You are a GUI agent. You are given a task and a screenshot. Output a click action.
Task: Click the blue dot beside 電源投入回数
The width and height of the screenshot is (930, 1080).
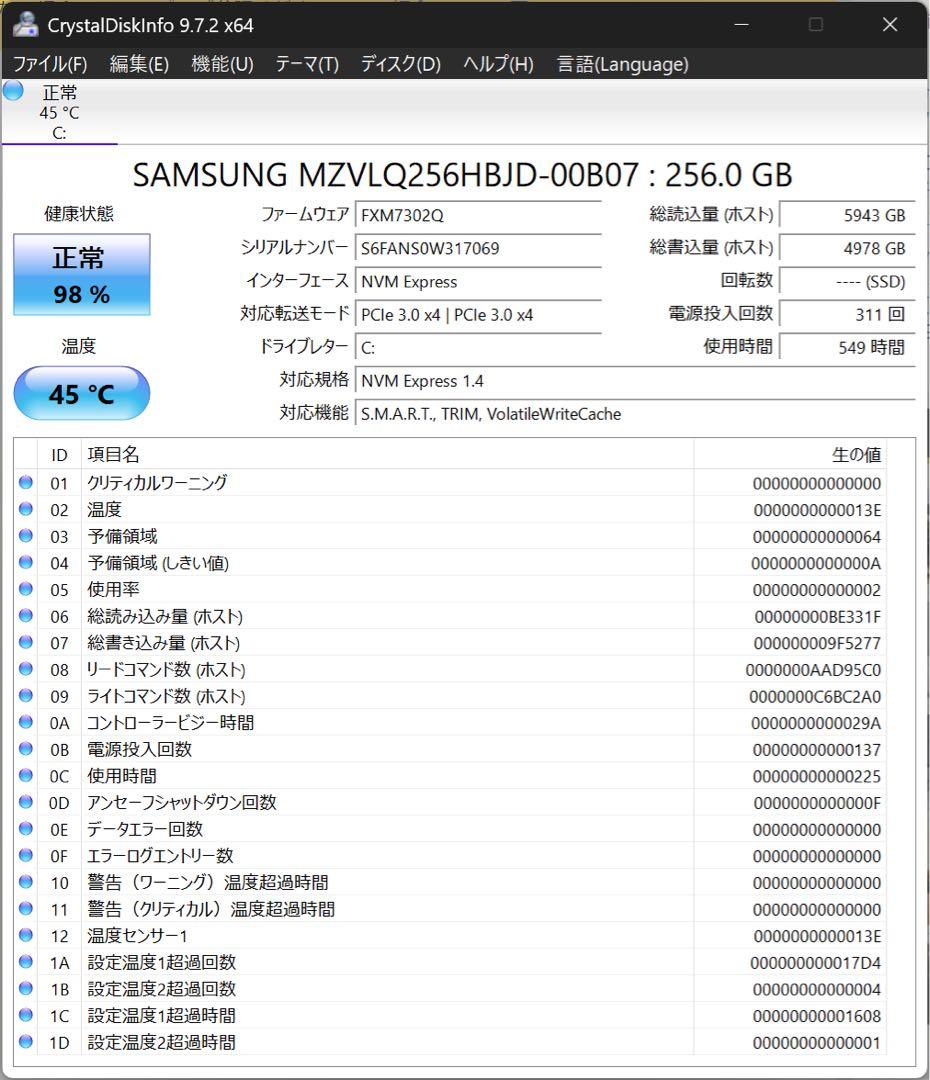tap(26, 749)
